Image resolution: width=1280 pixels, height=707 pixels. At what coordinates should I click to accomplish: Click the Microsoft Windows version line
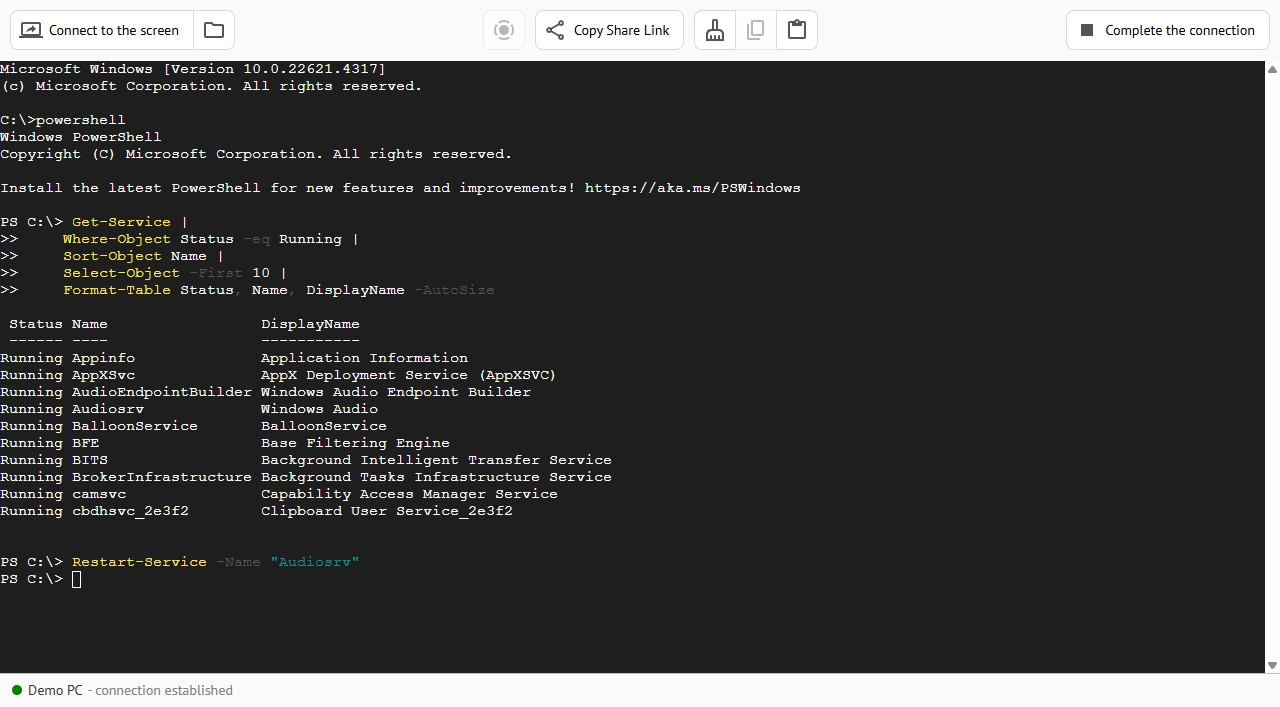[x=193, y=69]
